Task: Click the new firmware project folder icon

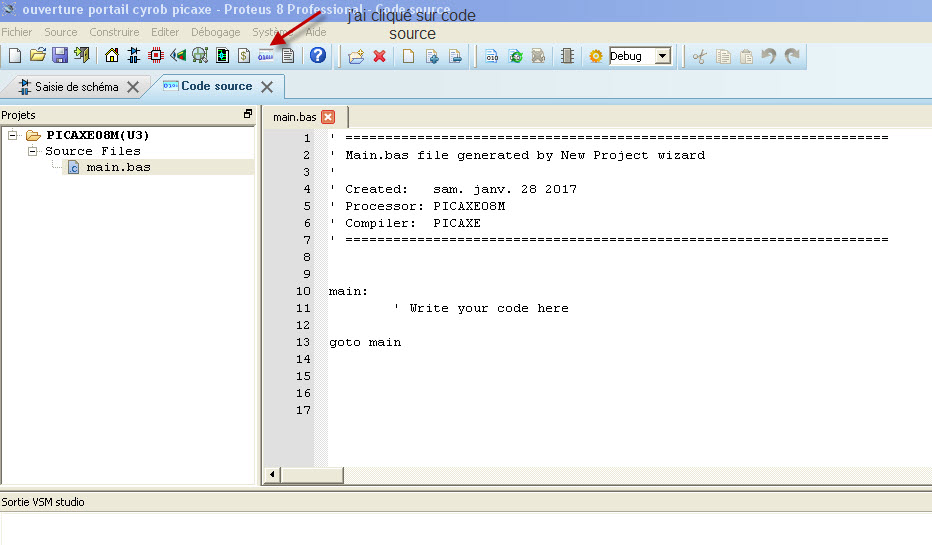Action: [356, 56]
